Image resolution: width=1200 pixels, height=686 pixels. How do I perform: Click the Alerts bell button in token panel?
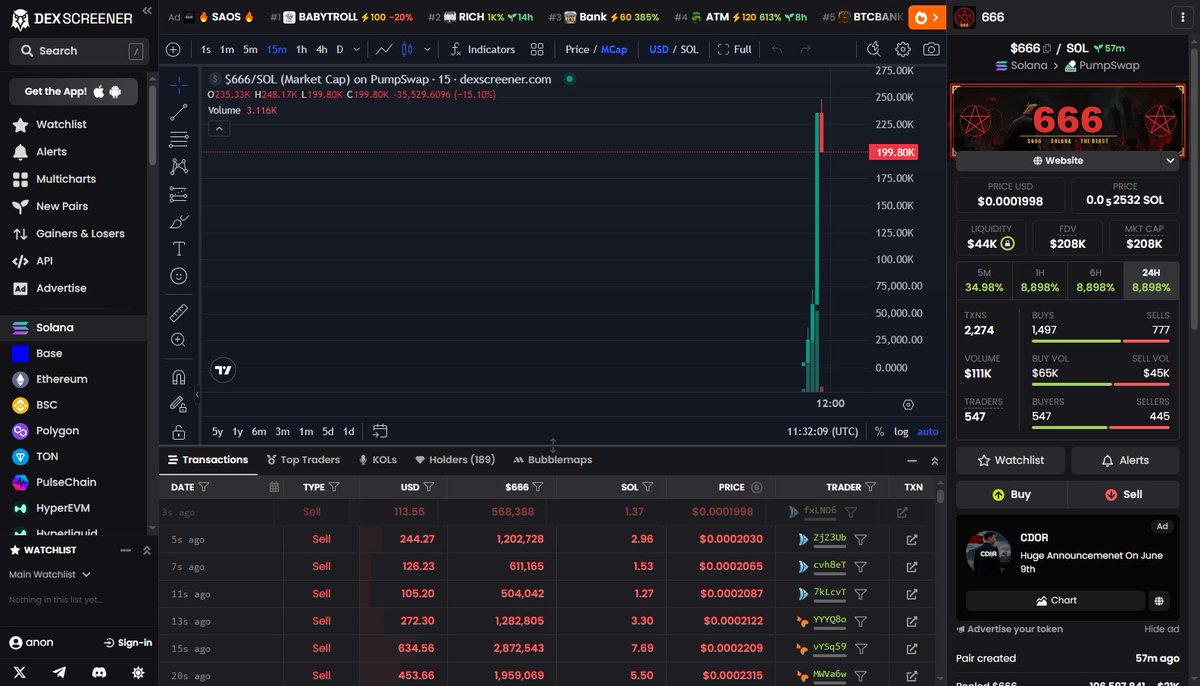pos(1124,460)
